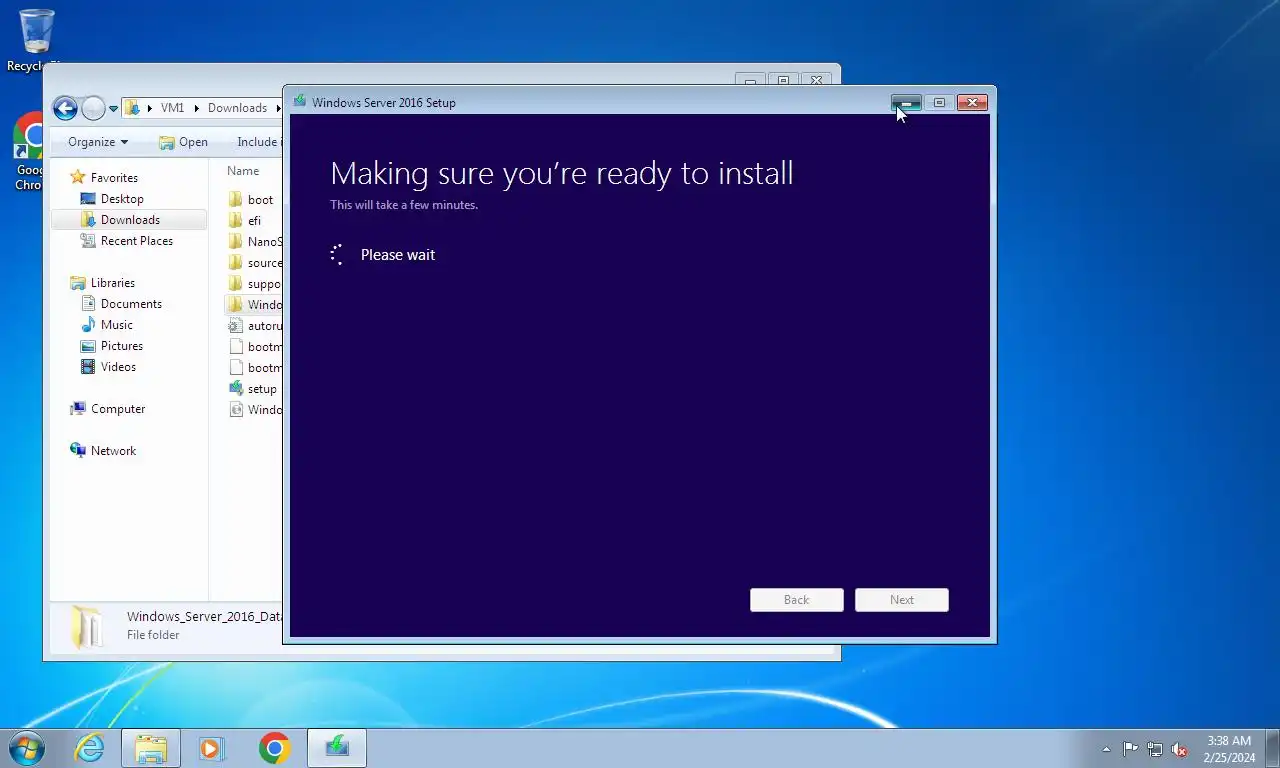Open Music library

117,325
